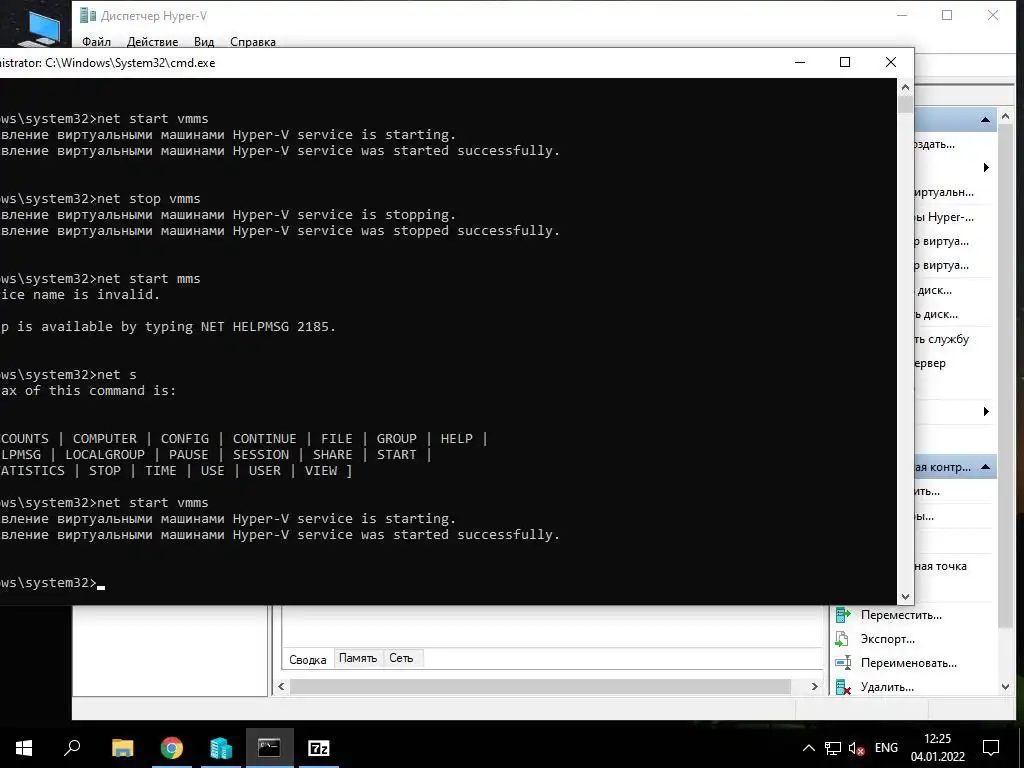Viewport: 1024px width, 768px height.
Task: Choose Удалить... in the actions pane
Action: pyautogui.click(x=887, y=687)
